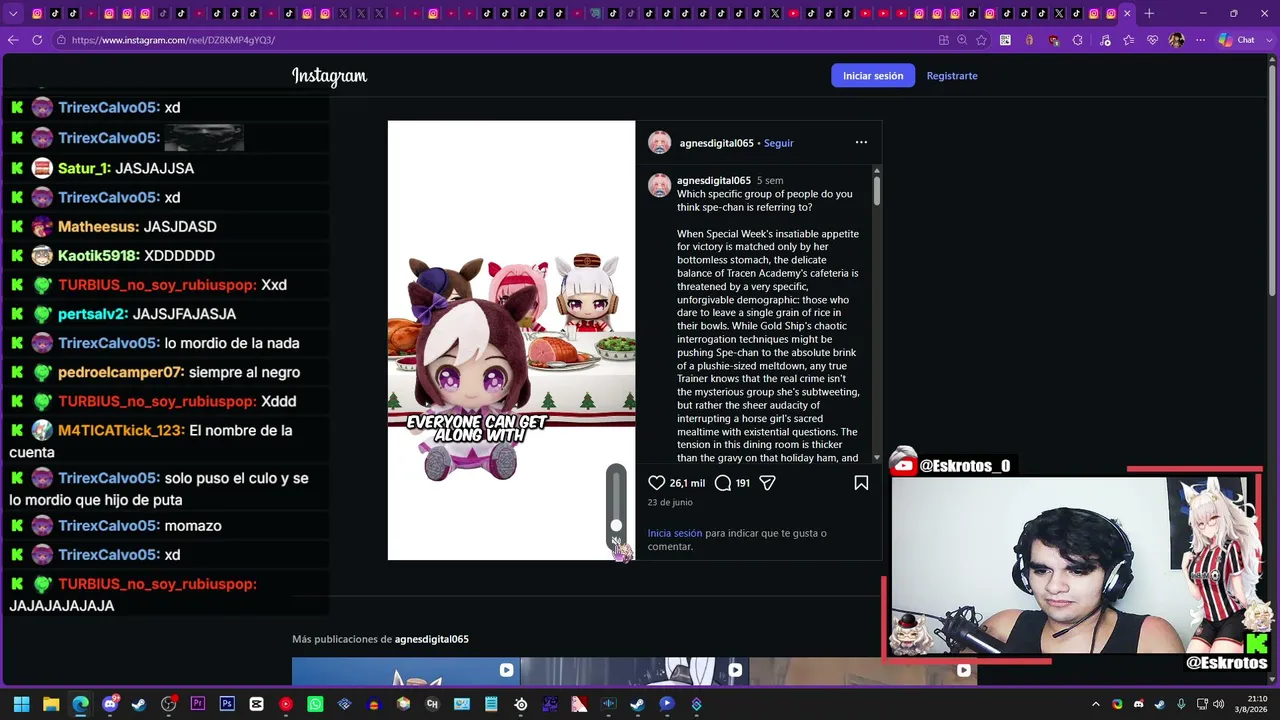The width and height of the screenshot is (1280, 720).
Task: Show hidden system tray icons
Action: click(x=1096, y=704)
